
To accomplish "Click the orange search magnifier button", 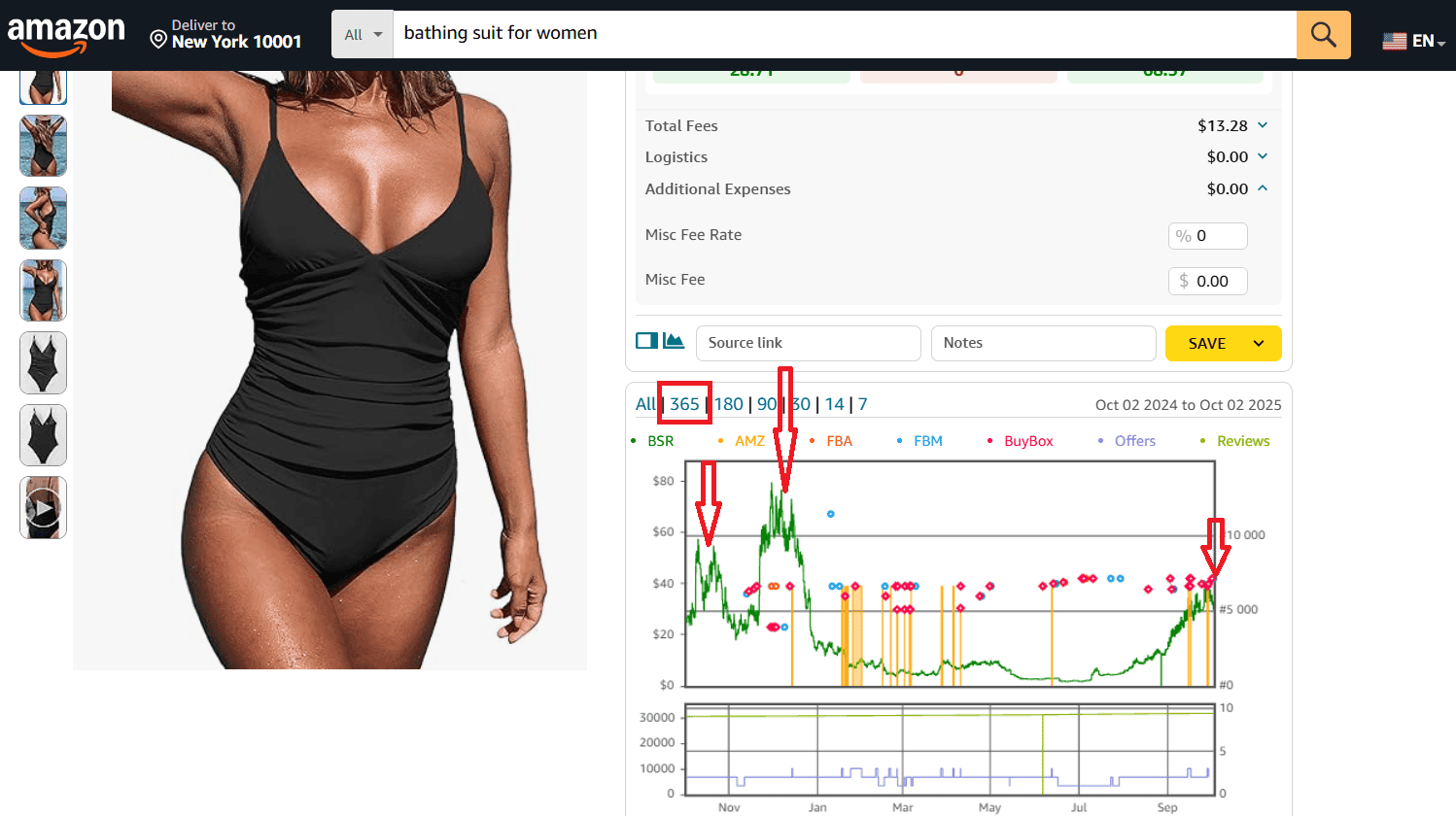I will click(x=1323, y=35).
